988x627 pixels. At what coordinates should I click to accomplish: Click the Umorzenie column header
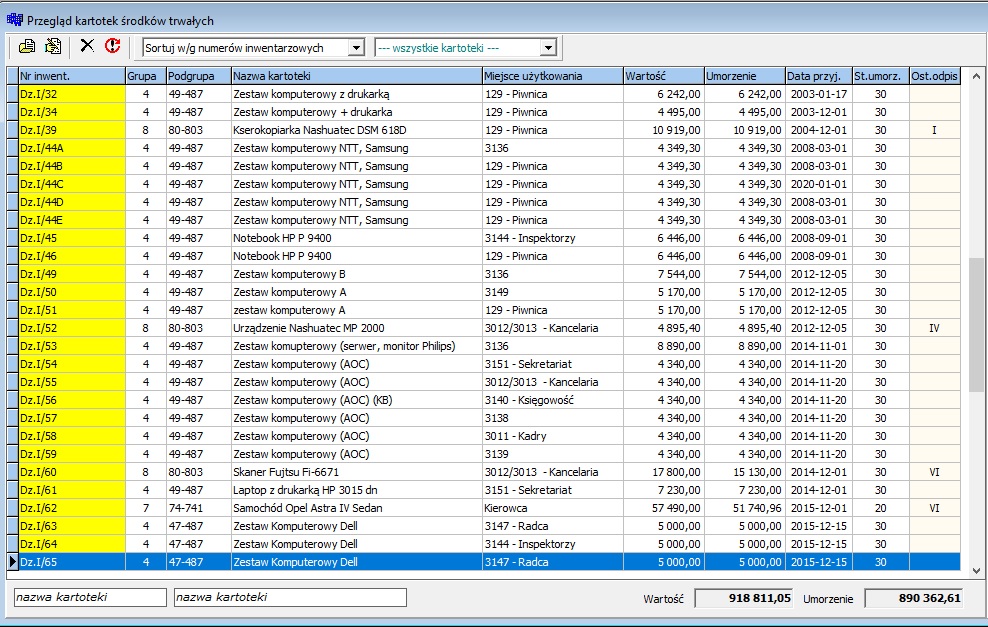tap(745, 76)
